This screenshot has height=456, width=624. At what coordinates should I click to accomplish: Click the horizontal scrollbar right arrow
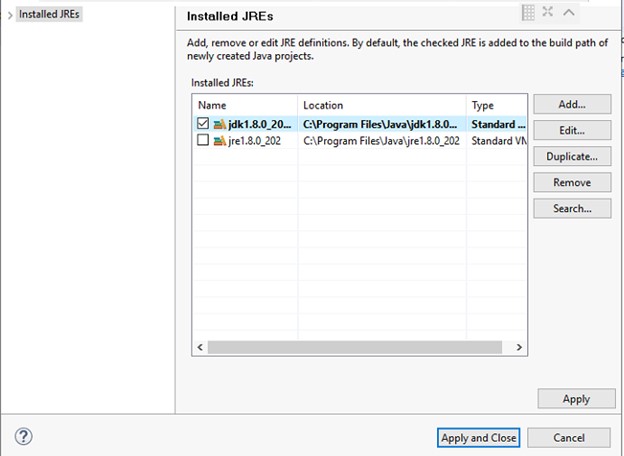(x=519, y=347)
